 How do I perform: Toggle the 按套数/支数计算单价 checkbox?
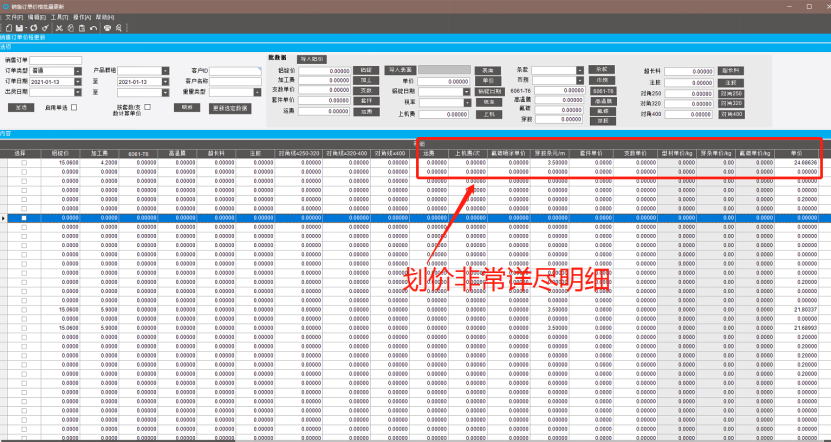(148, 106)
